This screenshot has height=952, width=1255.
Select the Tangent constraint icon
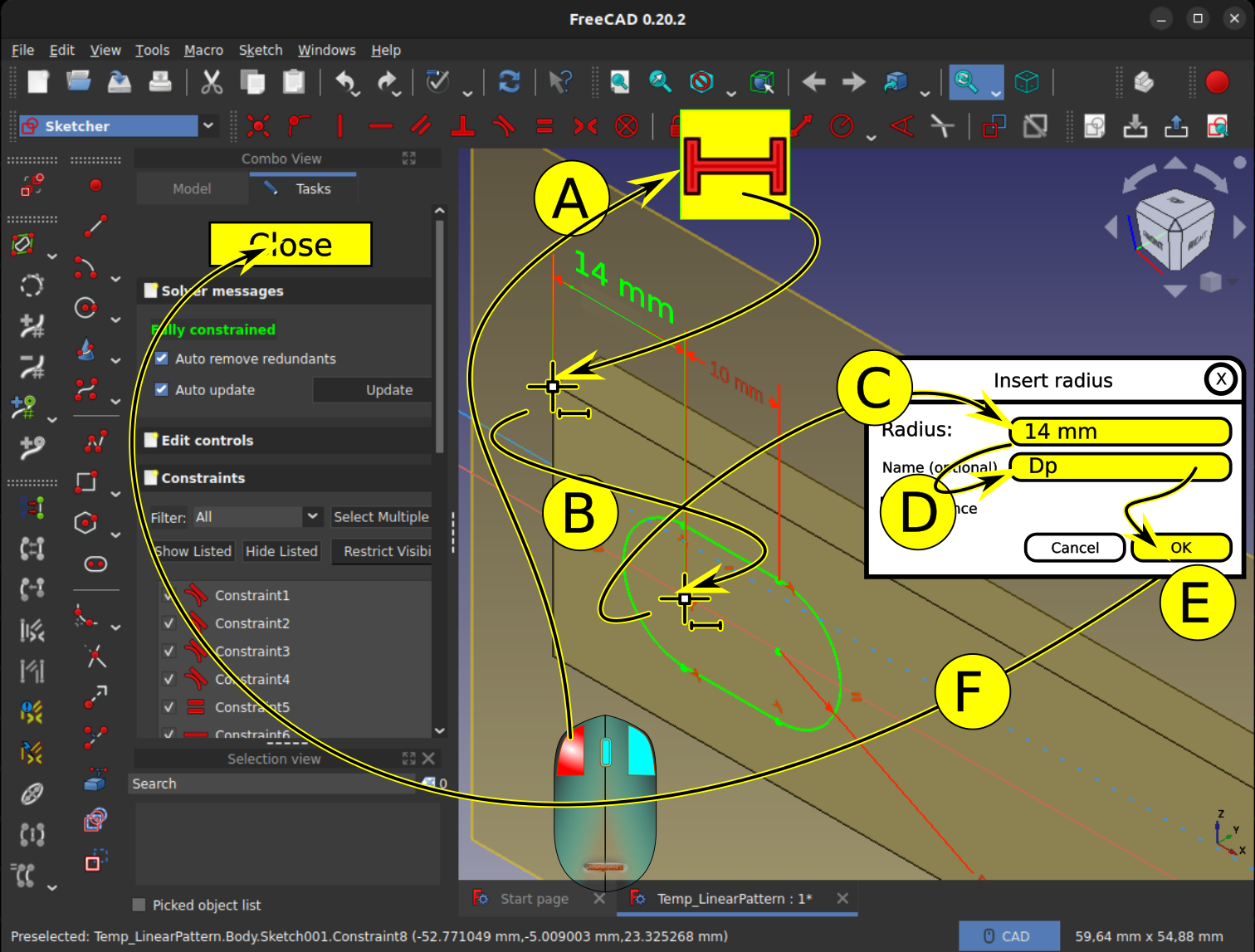(x=503, y=126)
